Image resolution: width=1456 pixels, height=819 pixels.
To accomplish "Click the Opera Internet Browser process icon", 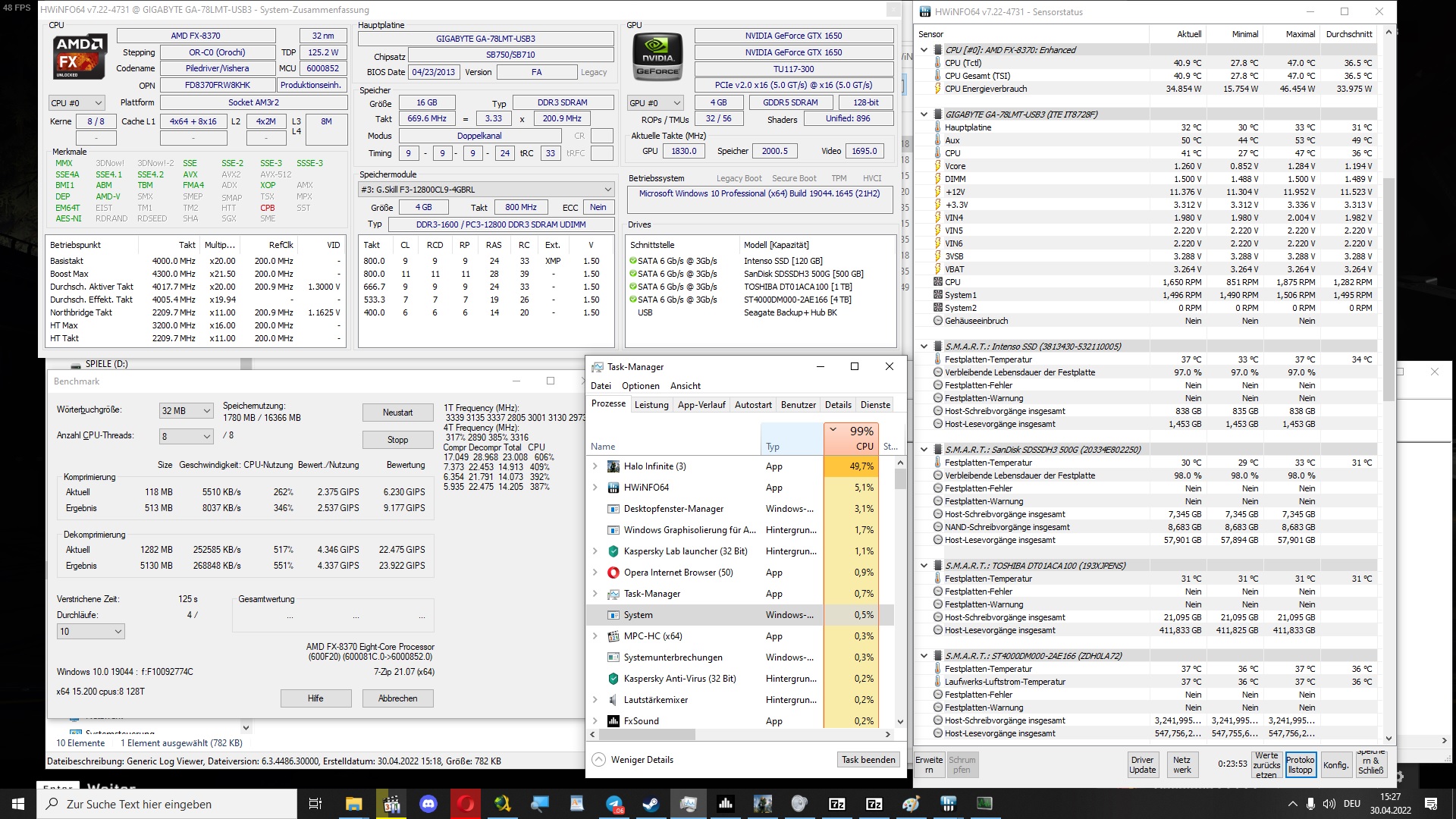I will pos(613,573).
